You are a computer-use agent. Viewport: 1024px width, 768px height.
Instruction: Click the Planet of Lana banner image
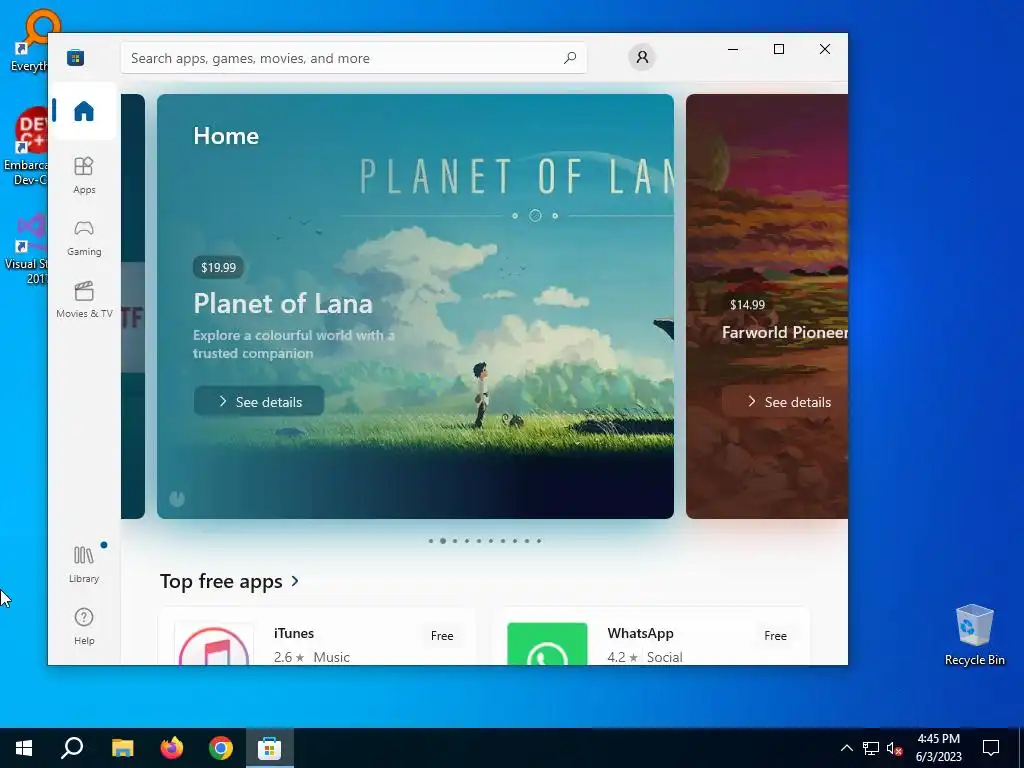point(415,306)
